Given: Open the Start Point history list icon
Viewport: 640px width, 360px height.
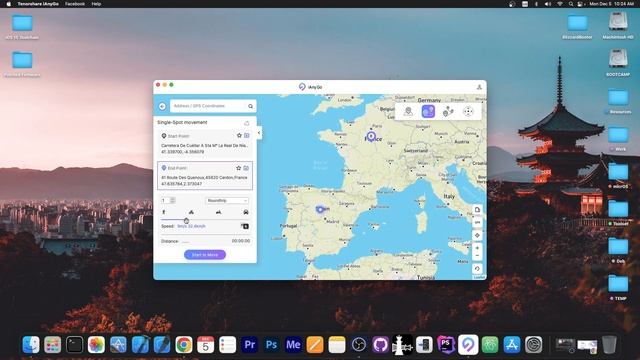Looking at the screenshot, I should pyautogui.click(x=247, y=136).
